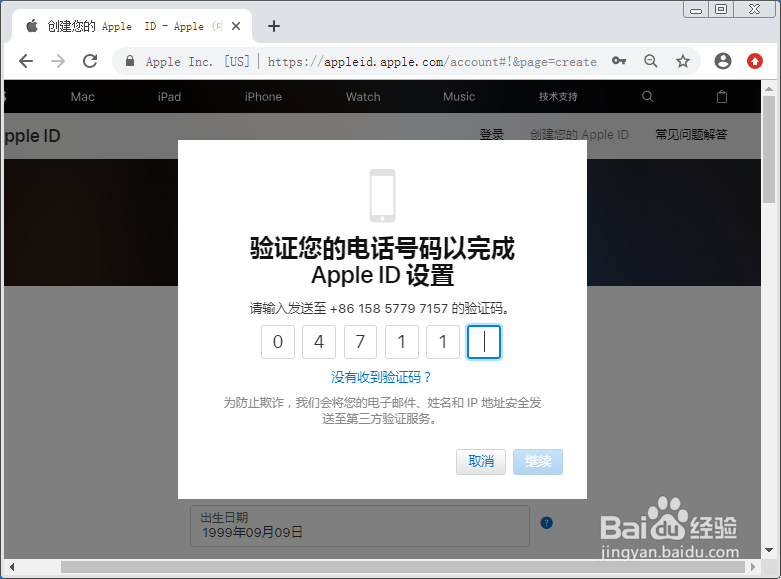Open the shopping bag icon
Image resolution: width=781 pixels, height=579 pixels.
point(722,97)
